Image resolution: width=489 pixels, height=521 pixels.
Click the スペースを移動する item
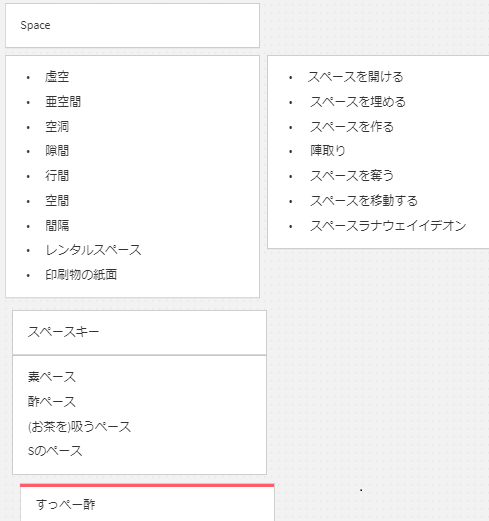pos(364,201)
